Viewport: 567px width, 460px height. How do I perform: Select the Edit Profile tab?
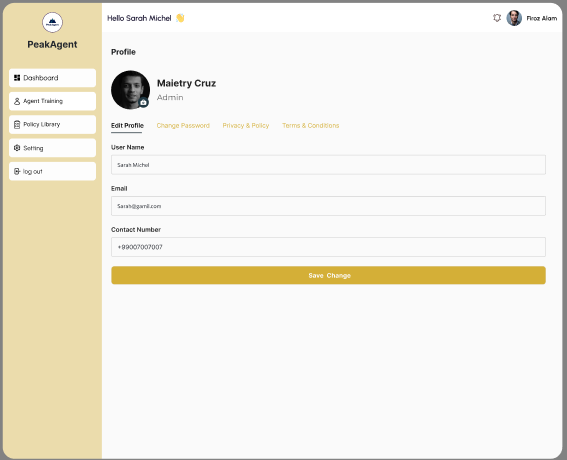127,125
